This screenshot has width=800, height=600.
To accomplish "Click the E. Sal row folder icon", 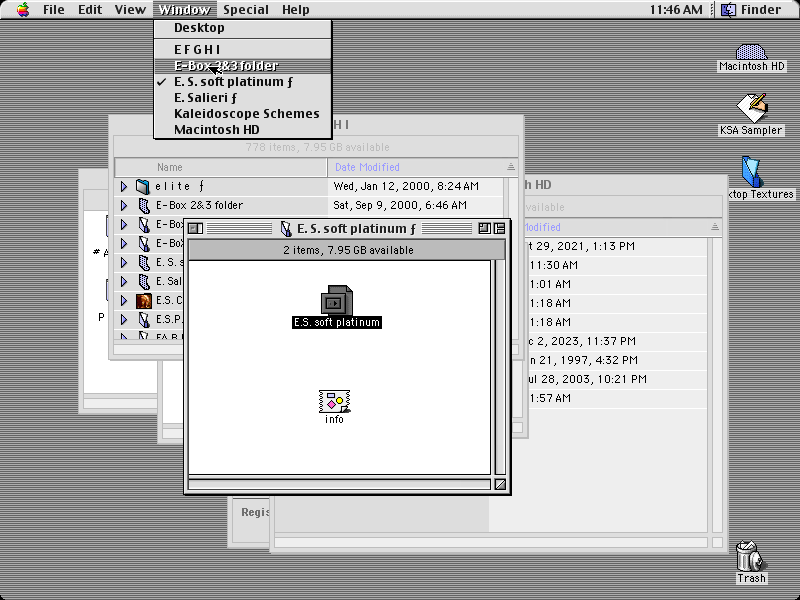I will (x=144, y=281).
